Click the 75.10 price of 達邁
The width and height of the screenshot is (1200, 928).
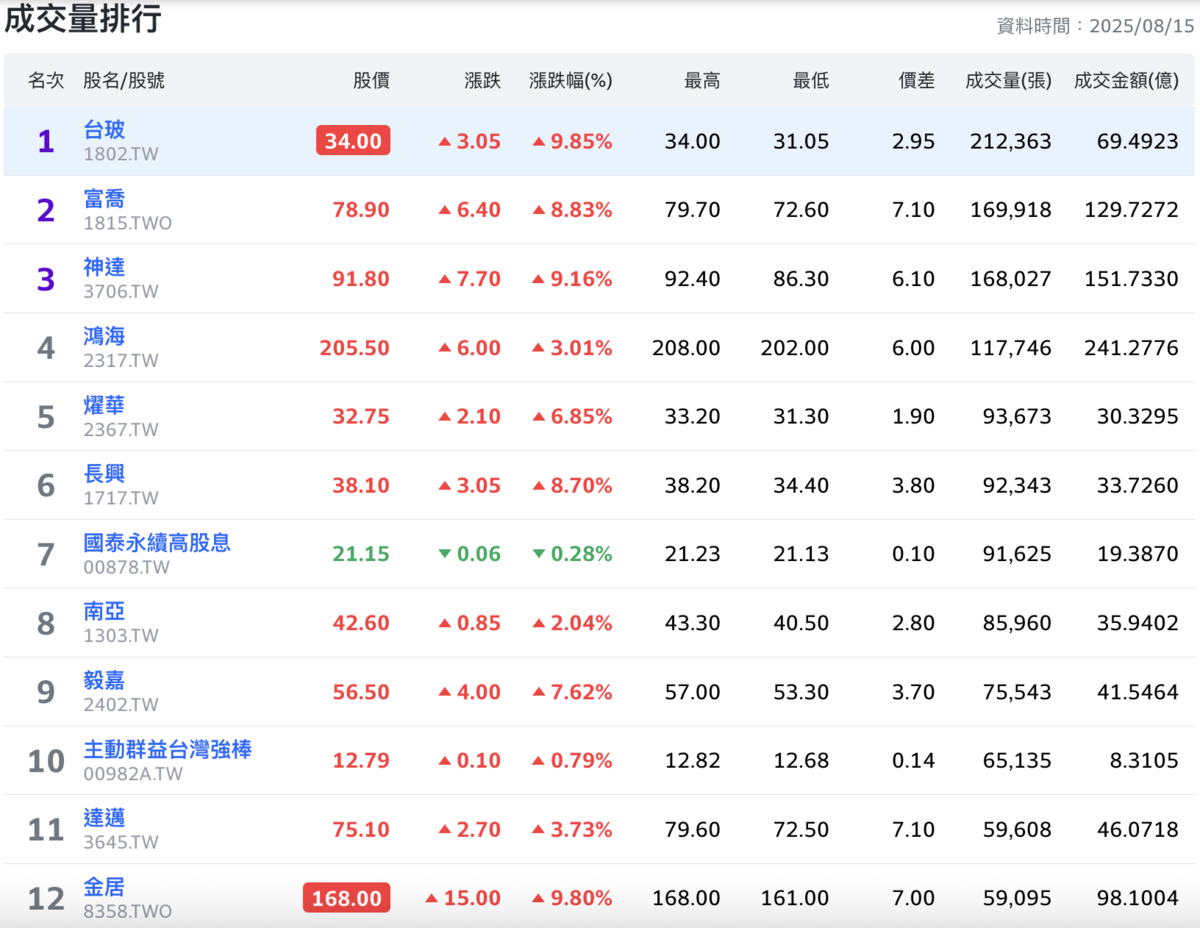[361, 830]
